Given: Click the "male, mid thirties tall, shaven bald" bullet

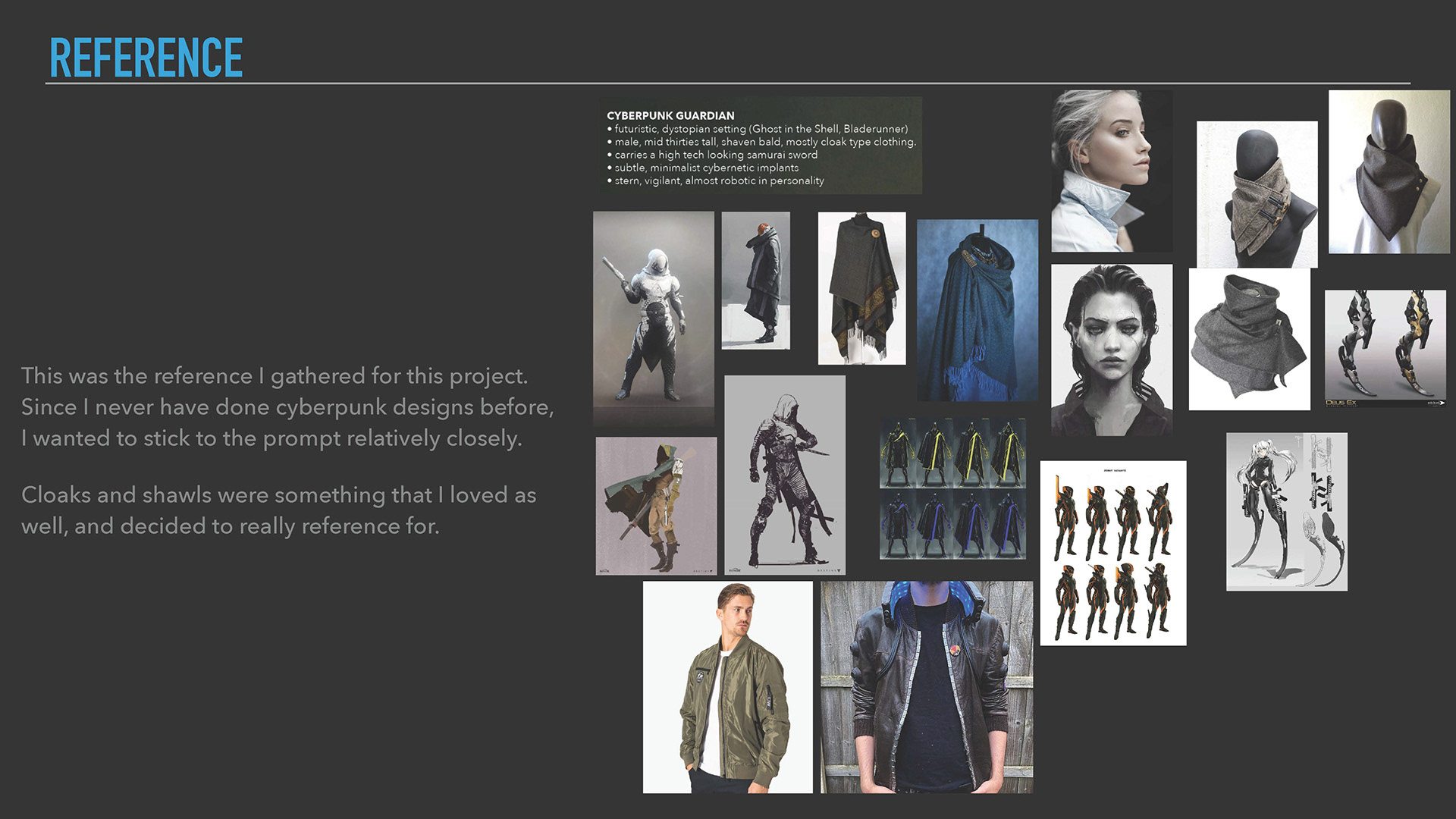Looking at the screenshot, I should point(761,142).
